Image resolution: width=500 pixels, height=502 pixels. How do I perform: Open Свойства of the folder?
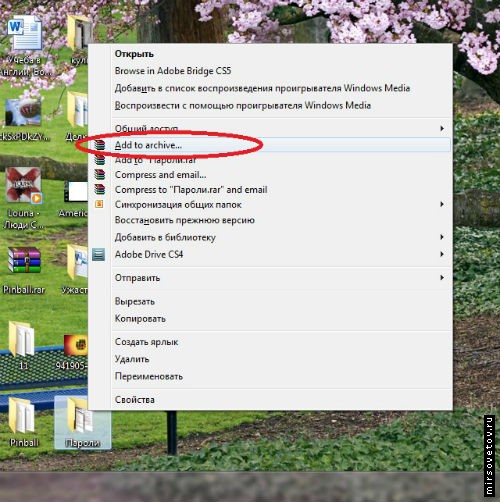point(134,400)
